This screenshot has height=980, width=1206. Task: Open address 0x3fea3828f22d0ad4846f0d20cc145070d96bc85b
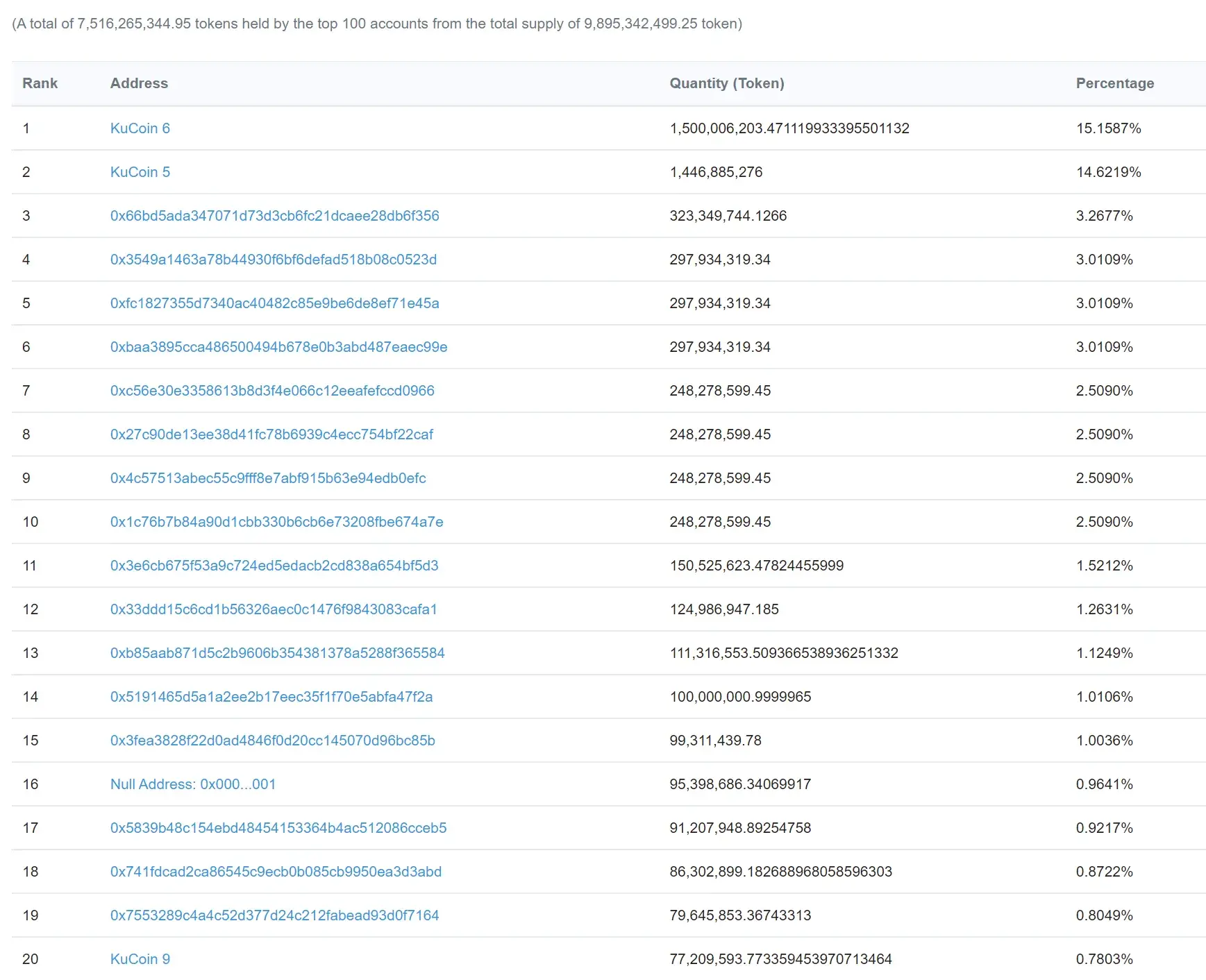pyautogui.click(x=272, y=741)
